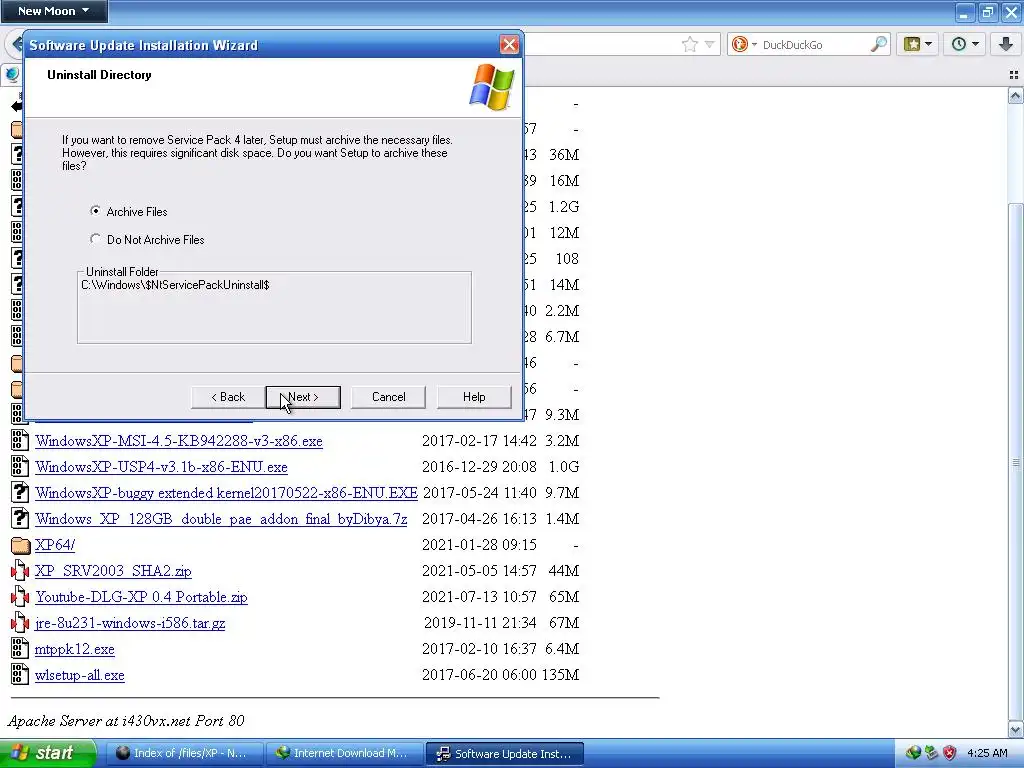Viewport: 1024px width, 768px height.
Task: Click the Windows Start button
Action: click(48, 753)
